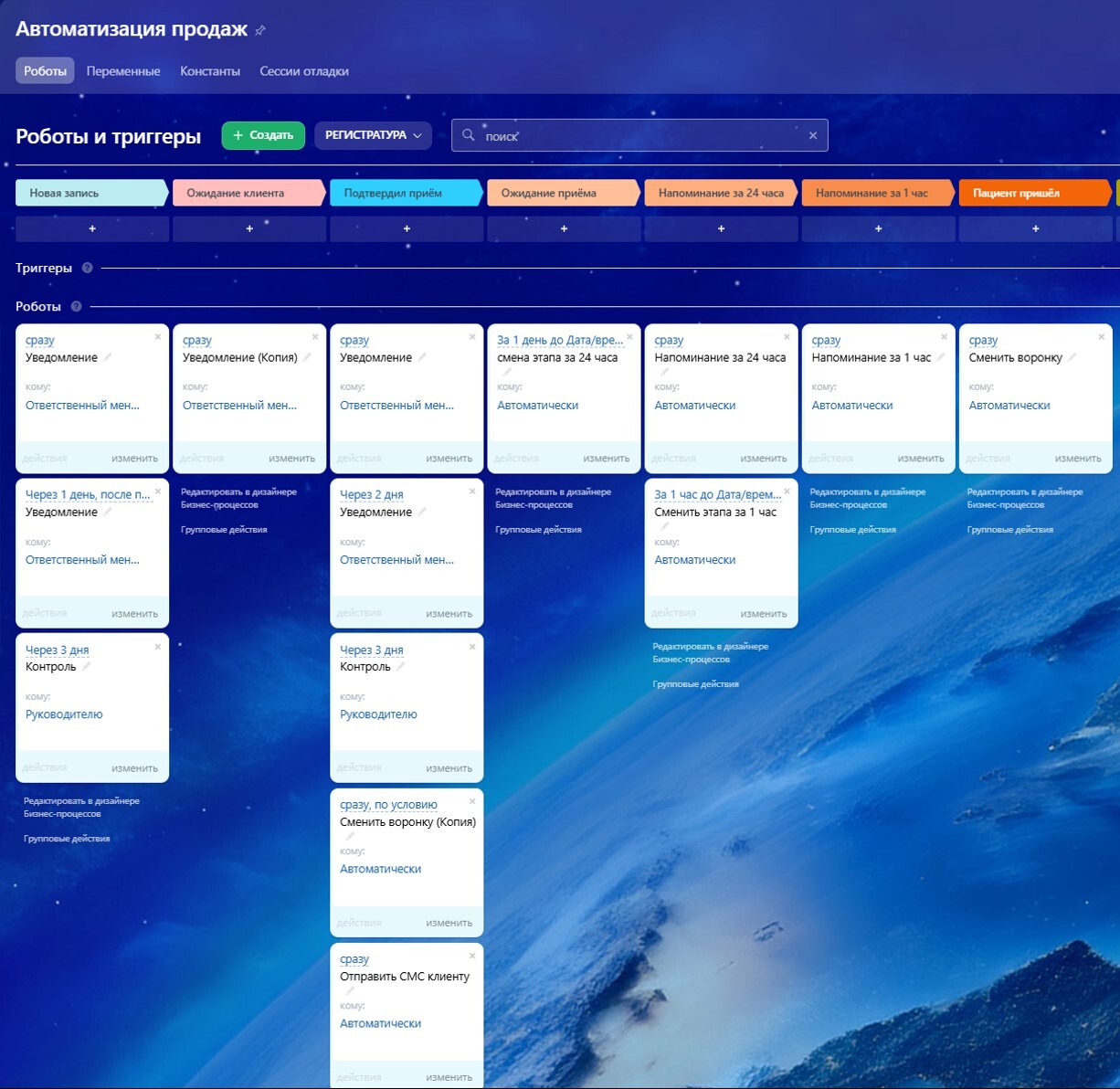Switch to the Сессии отладки tab
The width and height of the screenshot is (1120, 1089).
point(304,70)
